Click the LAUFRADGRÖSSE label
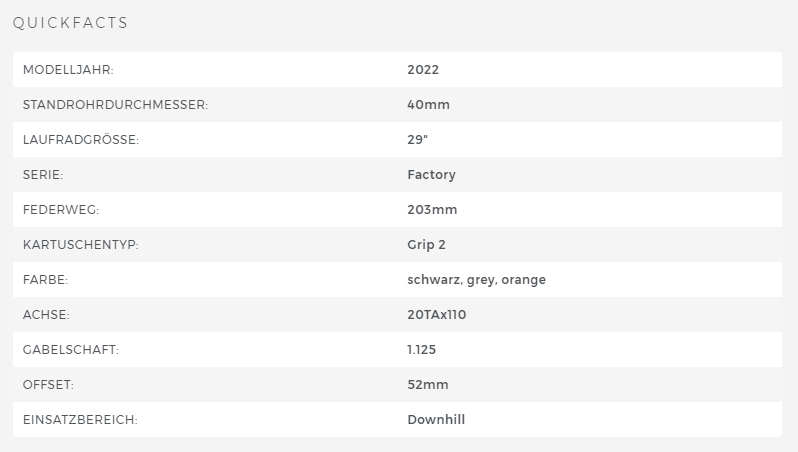The height and width of the screenshot is (452, 798). 80,140
